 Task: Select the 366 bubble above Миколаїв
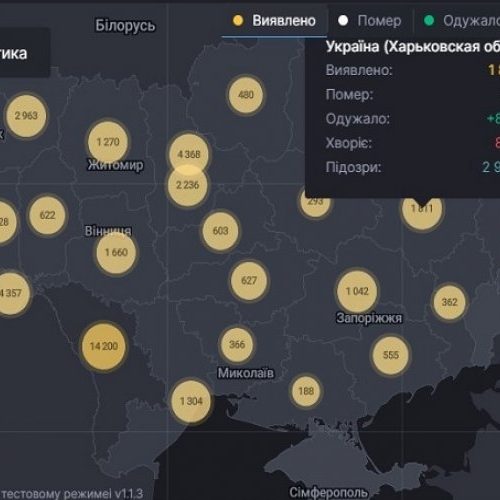[x=237, y=344]
